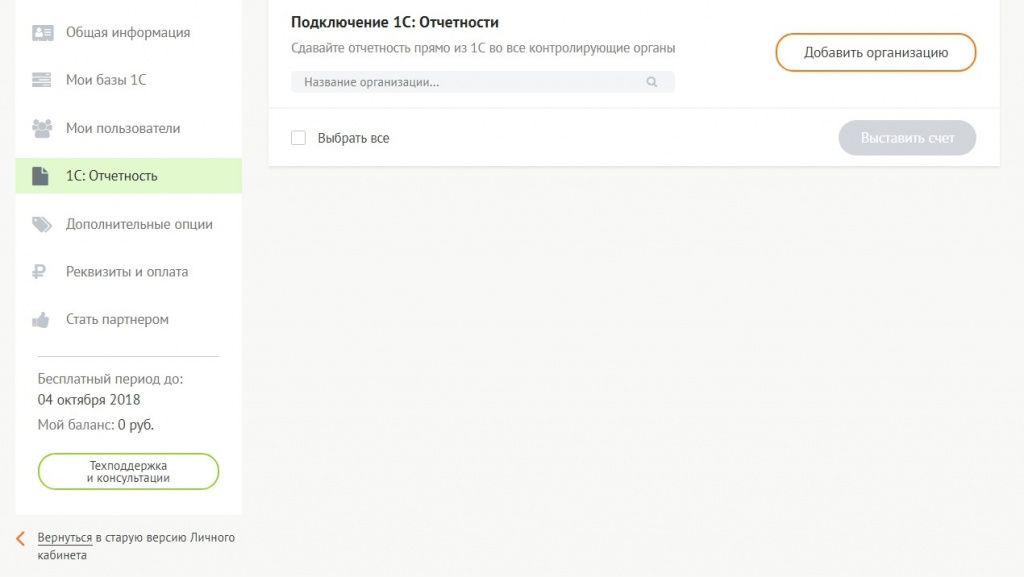Select the 1С: Отчетность menu item
Viewport: 1024px width, 577px height.
click(x=128, y=176)
